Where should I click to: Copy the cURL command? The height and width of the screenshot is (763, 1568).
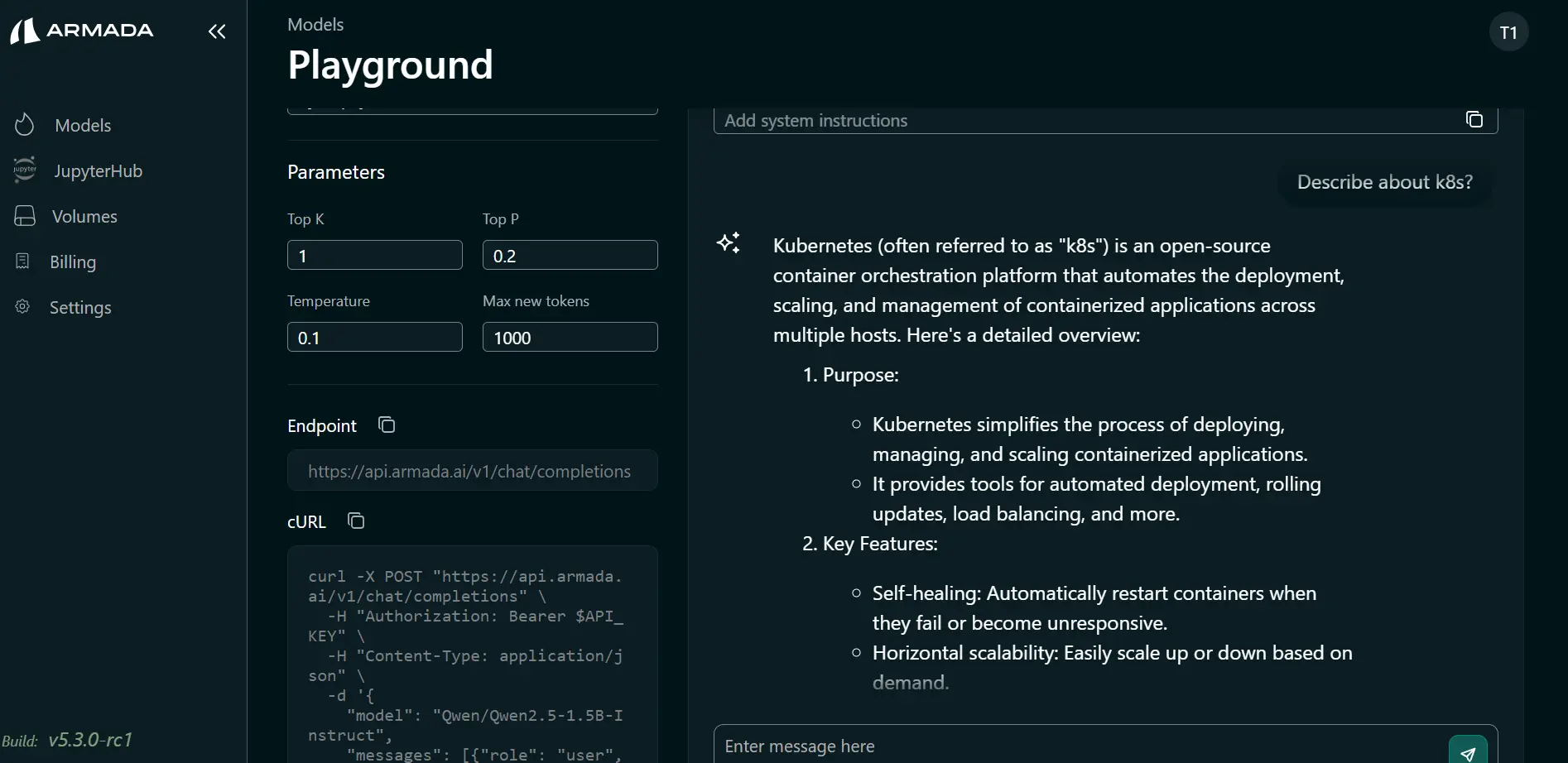tap(356, 521)
